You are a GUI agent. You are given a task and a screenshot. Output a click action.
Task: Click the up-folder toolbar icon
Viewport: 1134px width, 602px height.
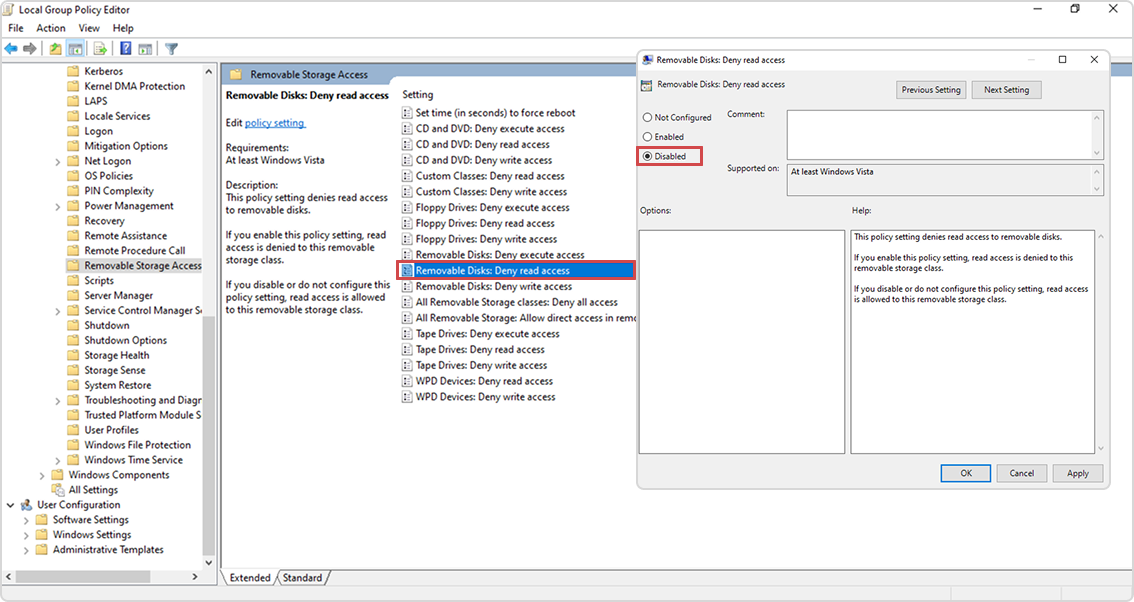click(x=55, y=48)
